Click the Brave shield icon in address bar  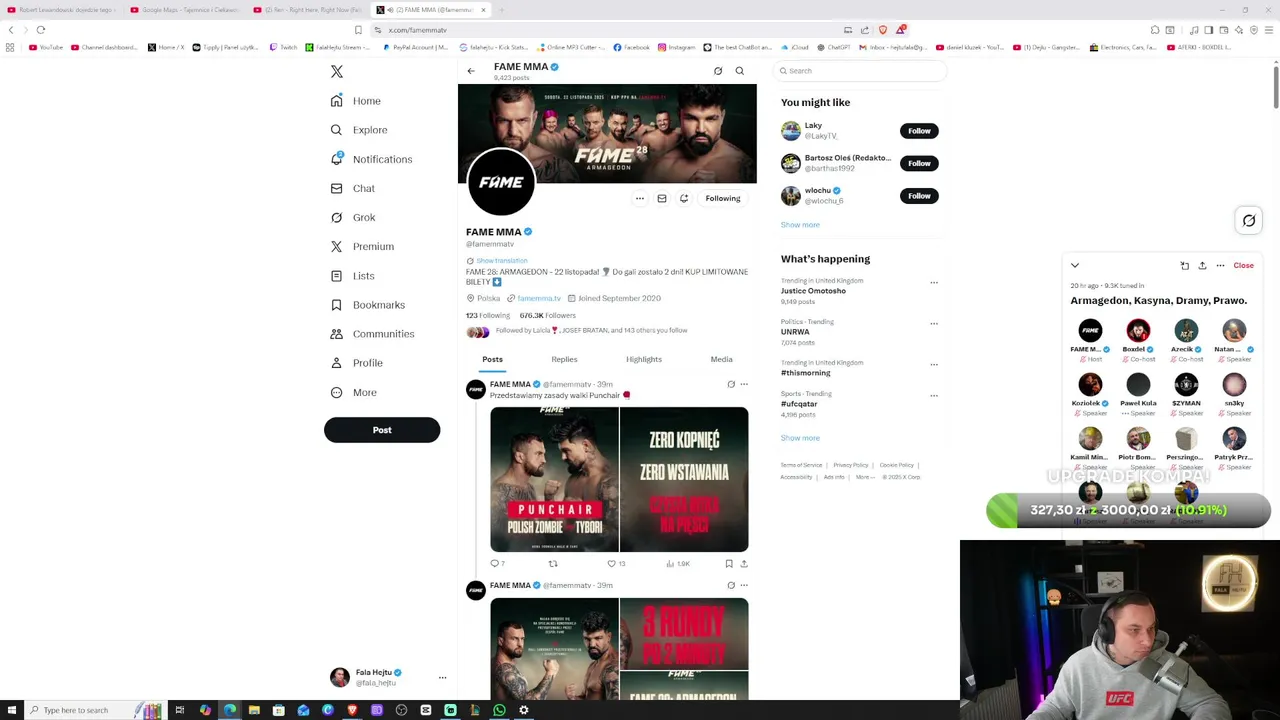click(882, 30)
